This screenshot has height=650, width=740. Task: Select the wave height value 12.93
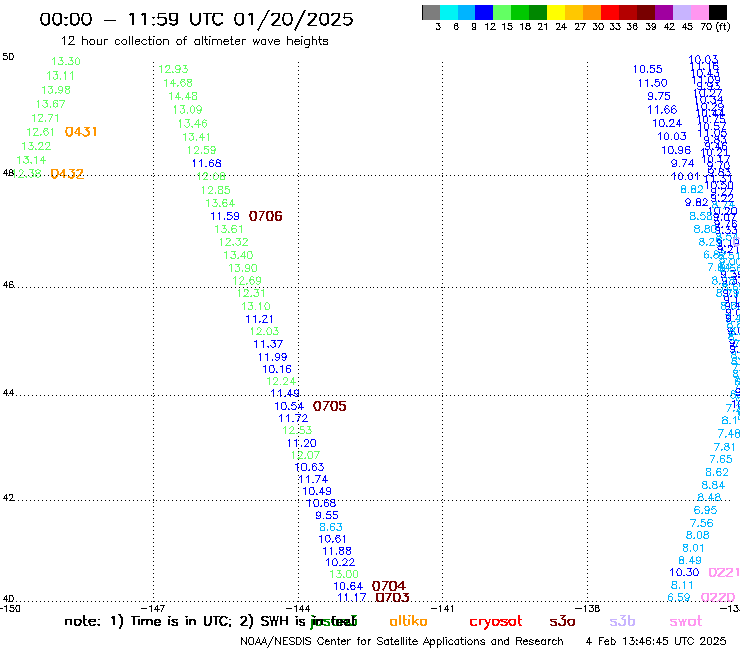173,69
